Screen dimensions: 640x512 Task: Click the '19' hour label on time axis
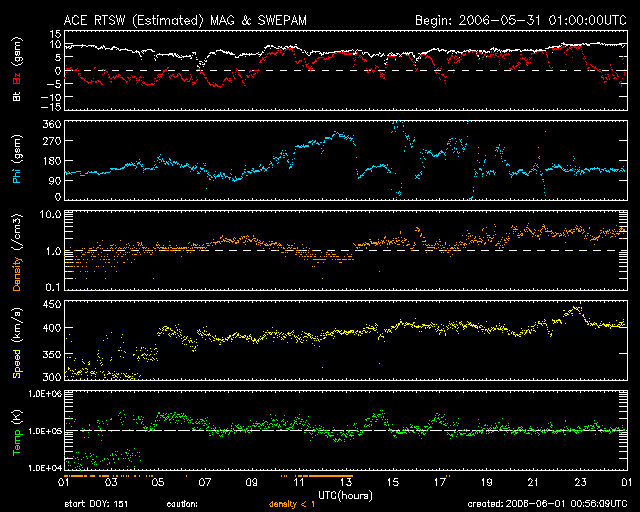(x=487, y=483)
